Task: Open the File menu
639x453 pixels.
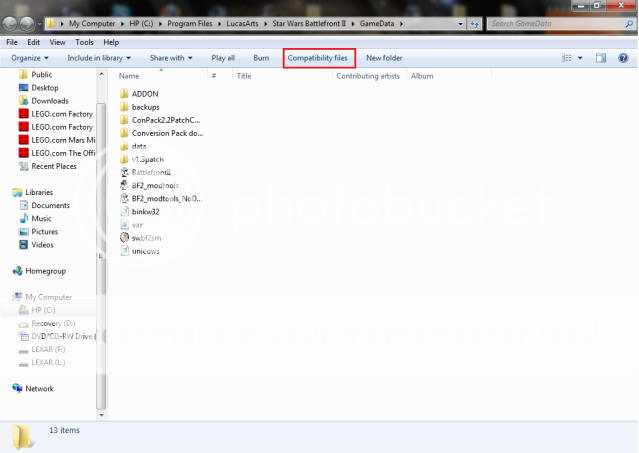Action: pos(12,42)
